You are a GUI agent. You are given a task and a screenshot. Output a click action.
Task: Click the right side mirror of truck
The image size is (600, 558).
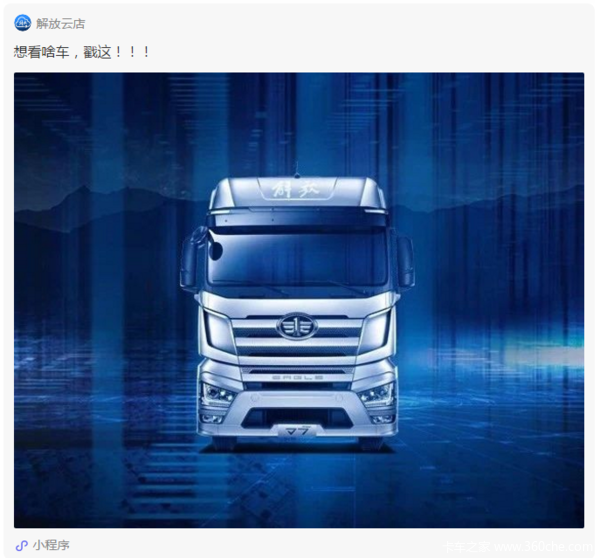click(x=406, y=262)
